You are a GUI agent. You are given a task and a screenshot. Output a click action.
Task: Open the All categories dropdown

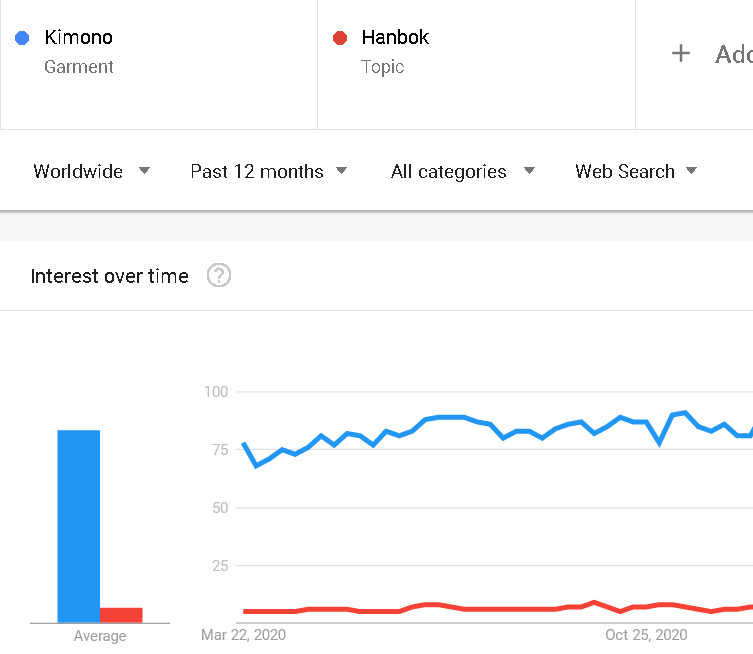[462, 171]
